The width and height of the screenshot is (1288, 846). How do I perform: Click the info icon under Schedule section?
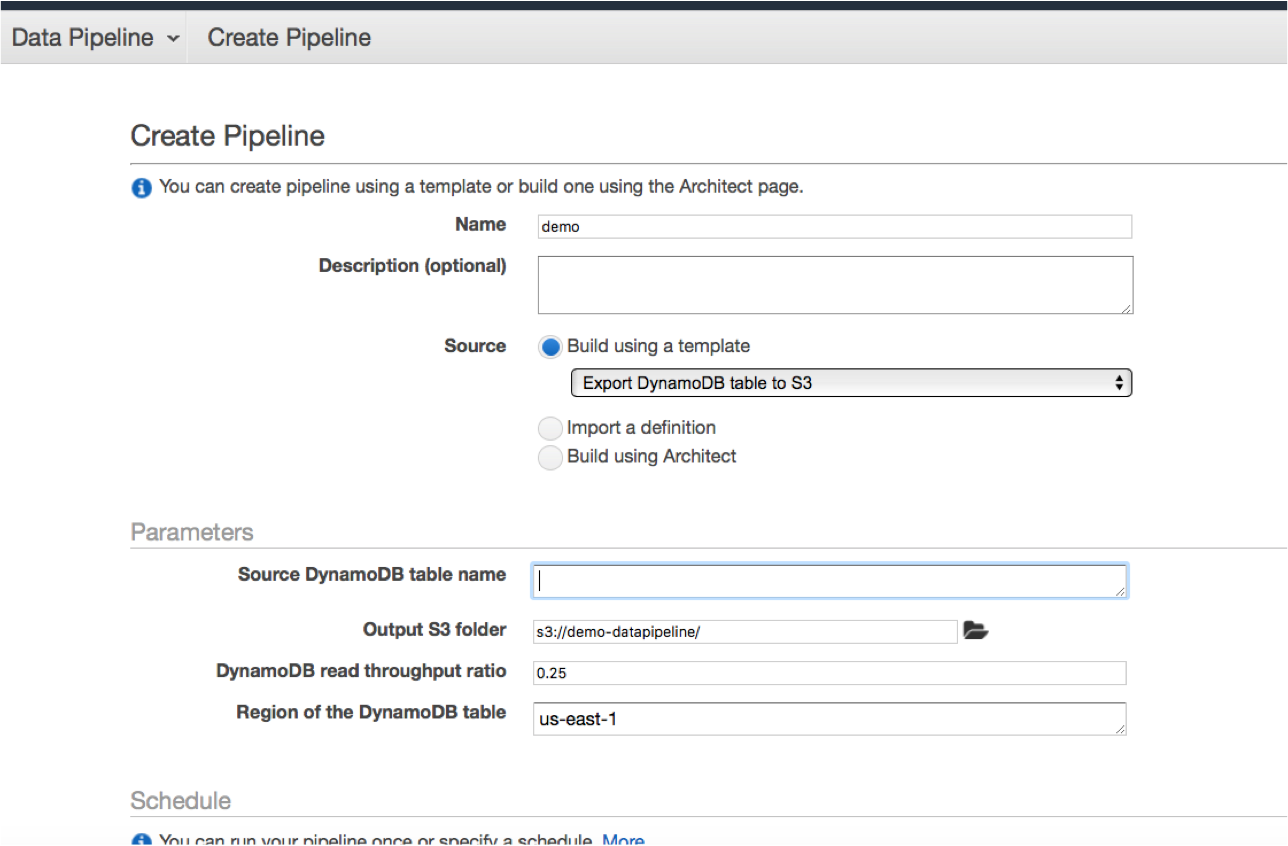click(140, 840)
